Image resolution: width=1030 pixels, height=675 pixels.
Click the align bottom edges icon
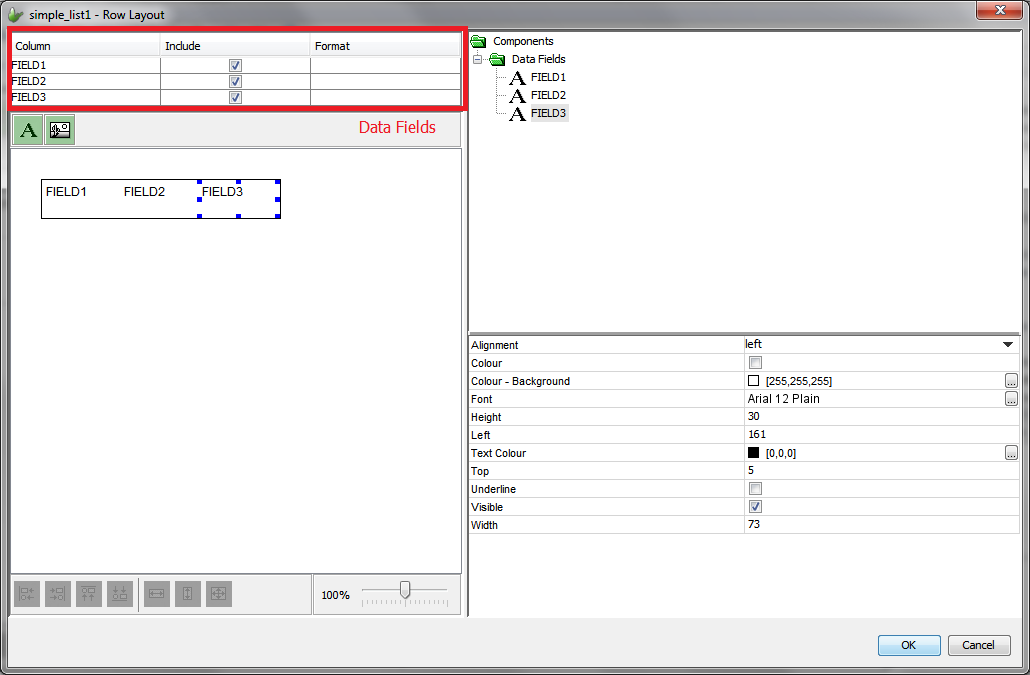click(120, 594)
